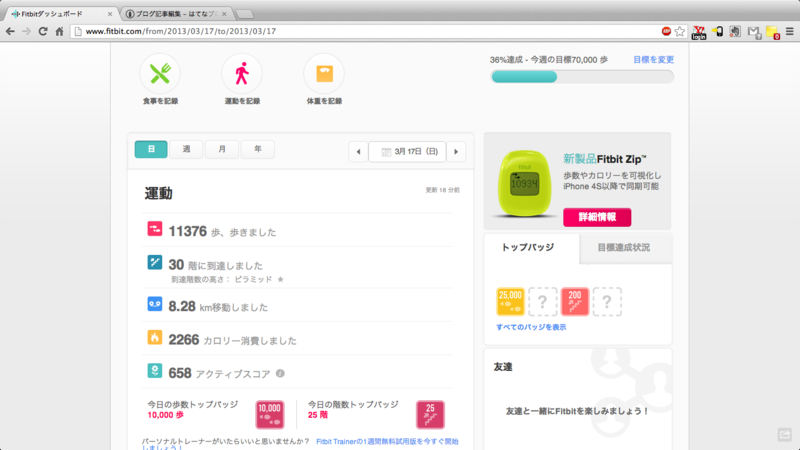Click the red 200 floors badge
The image size is (800, 450).
pyautogui.click(x=574, y=302)
